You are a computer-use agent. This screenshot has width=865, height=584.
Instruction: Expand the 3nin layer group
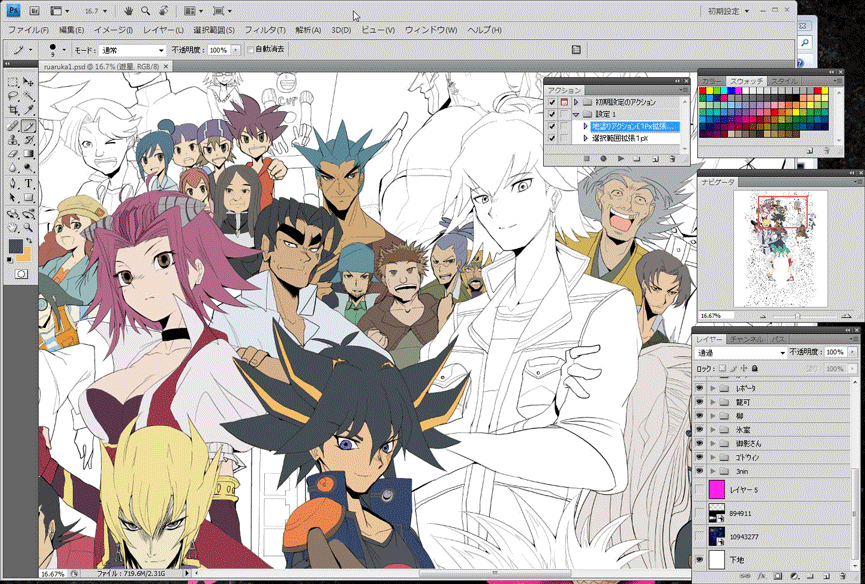713,470
